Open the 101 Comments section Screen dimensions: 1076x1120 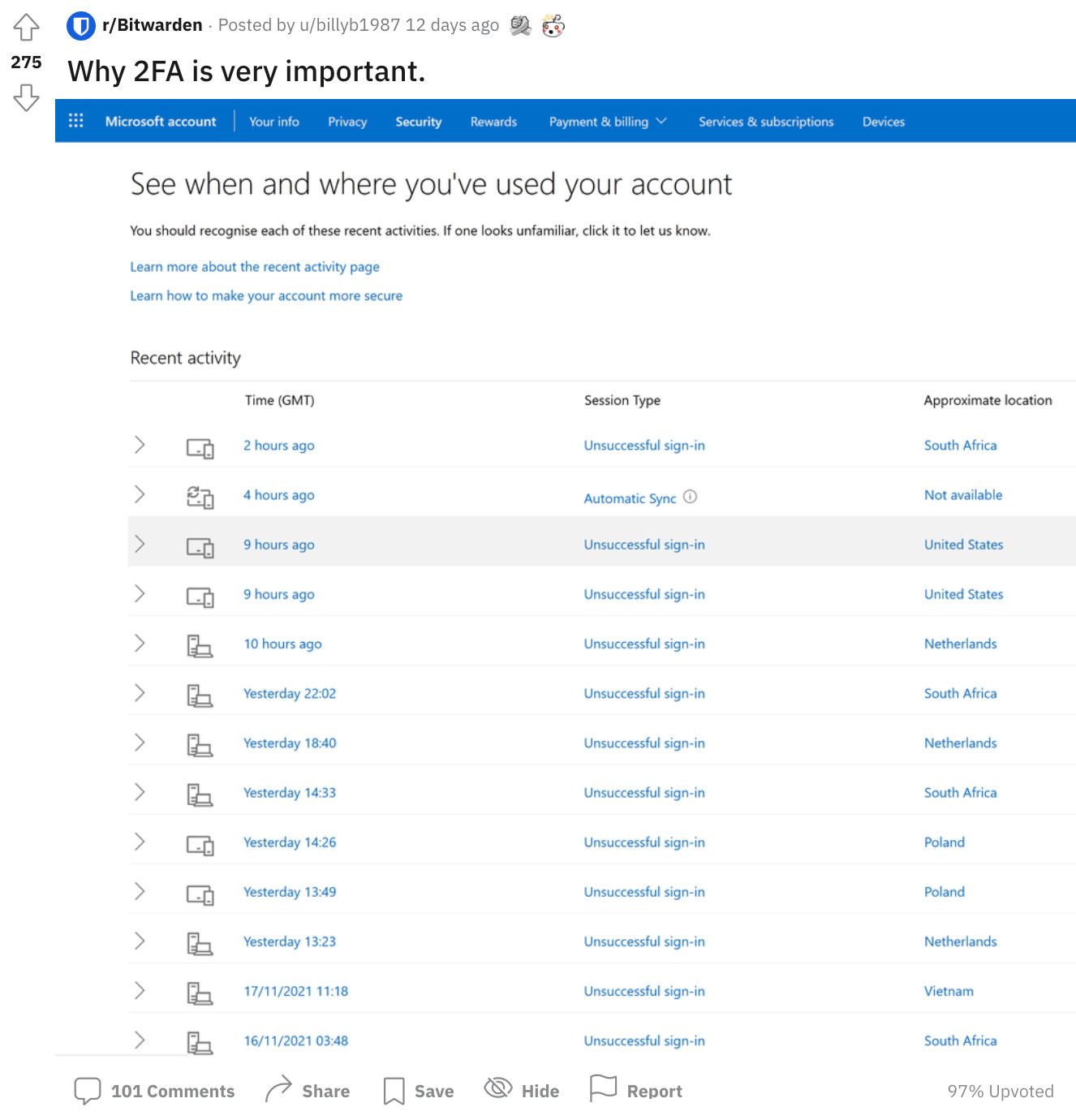click(x=154, y=1090)
